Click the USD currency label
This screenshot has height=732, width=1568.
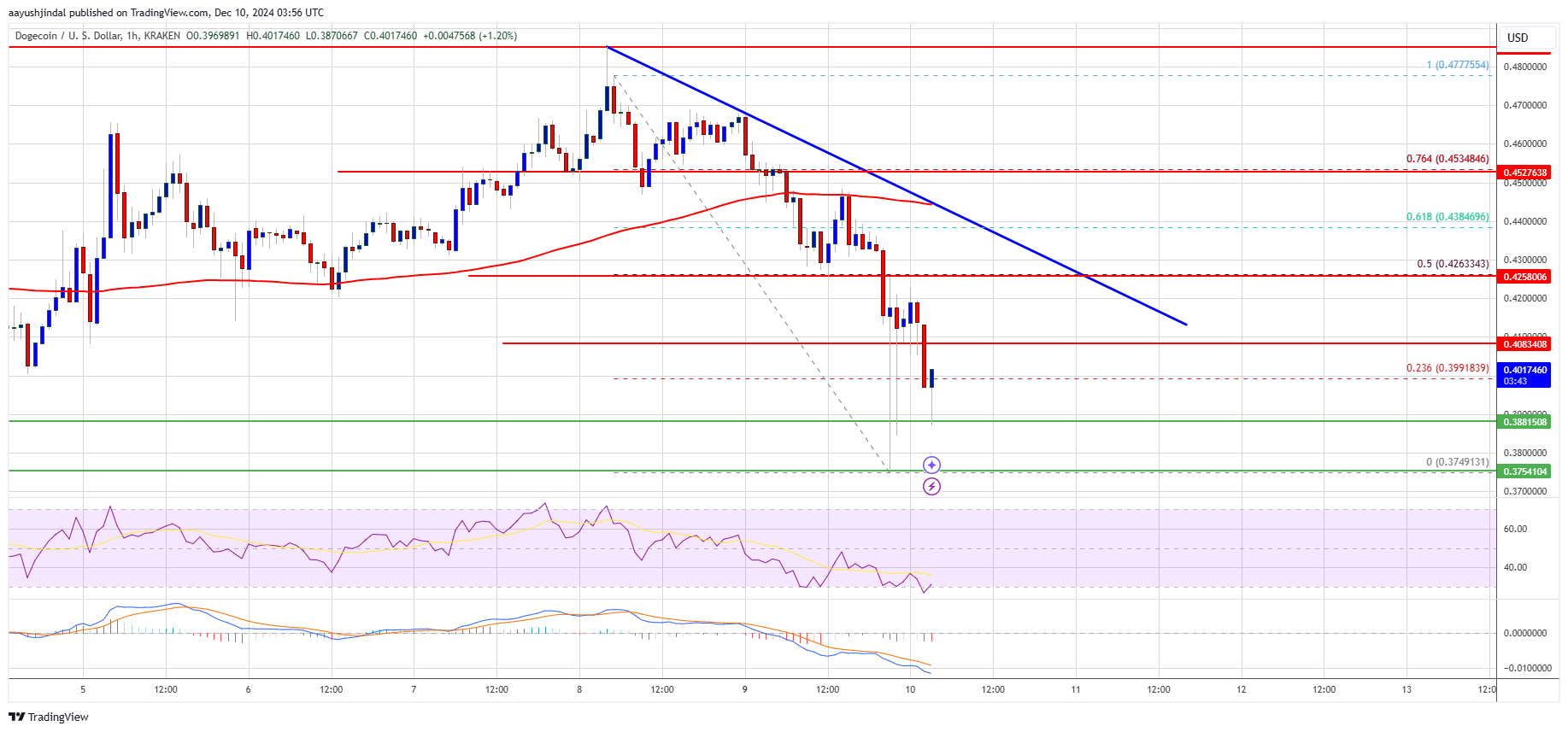pyautogui.click(x=1518, y=38)
